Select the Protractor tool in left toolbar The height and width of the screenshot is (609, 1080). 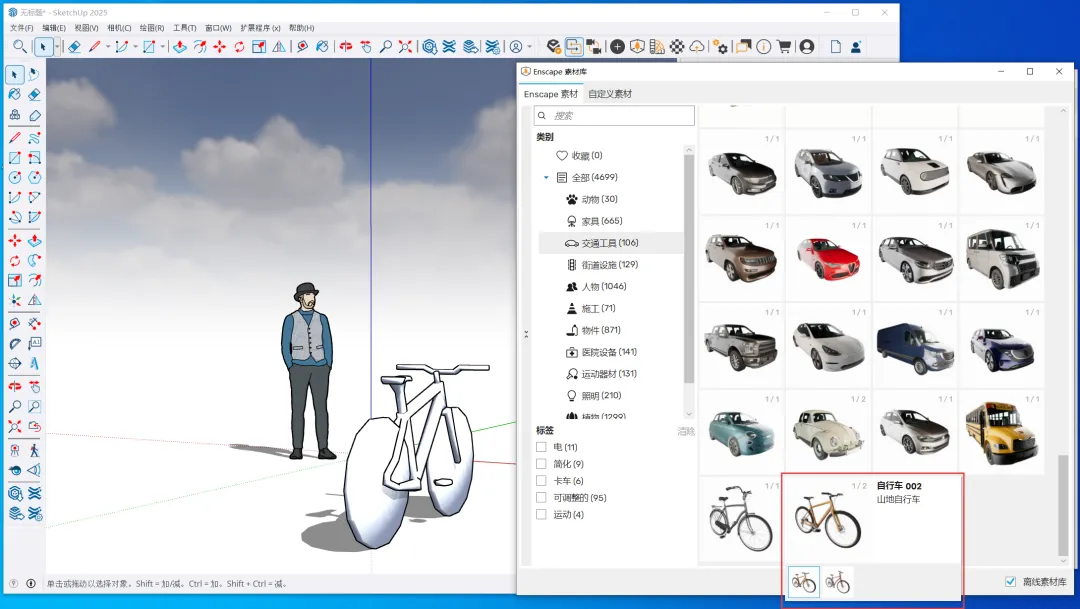[14, 343]
